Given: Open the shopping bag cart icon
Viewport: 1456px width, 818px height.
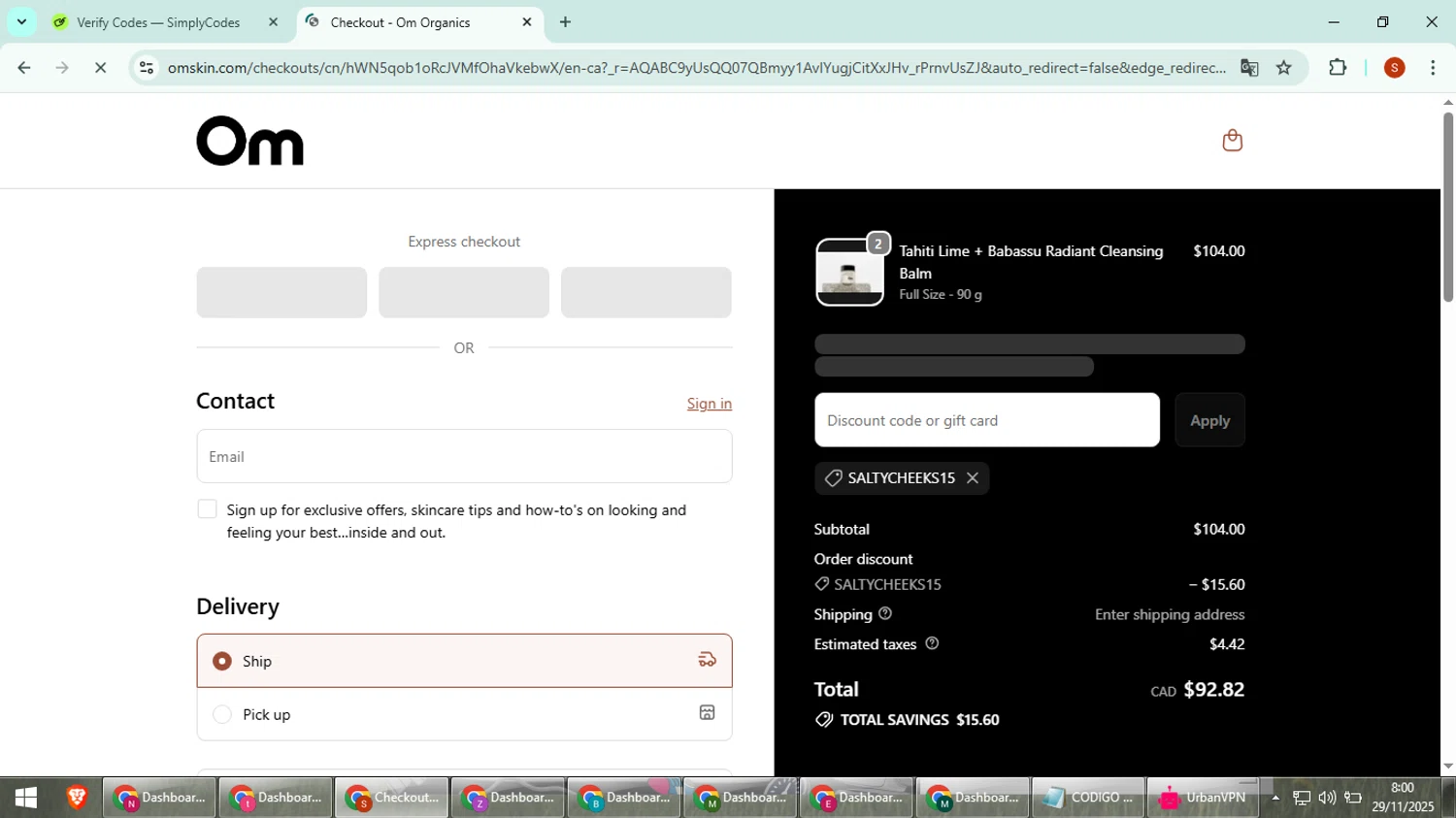Looking at the screenshot, I should click(1232, 141).
